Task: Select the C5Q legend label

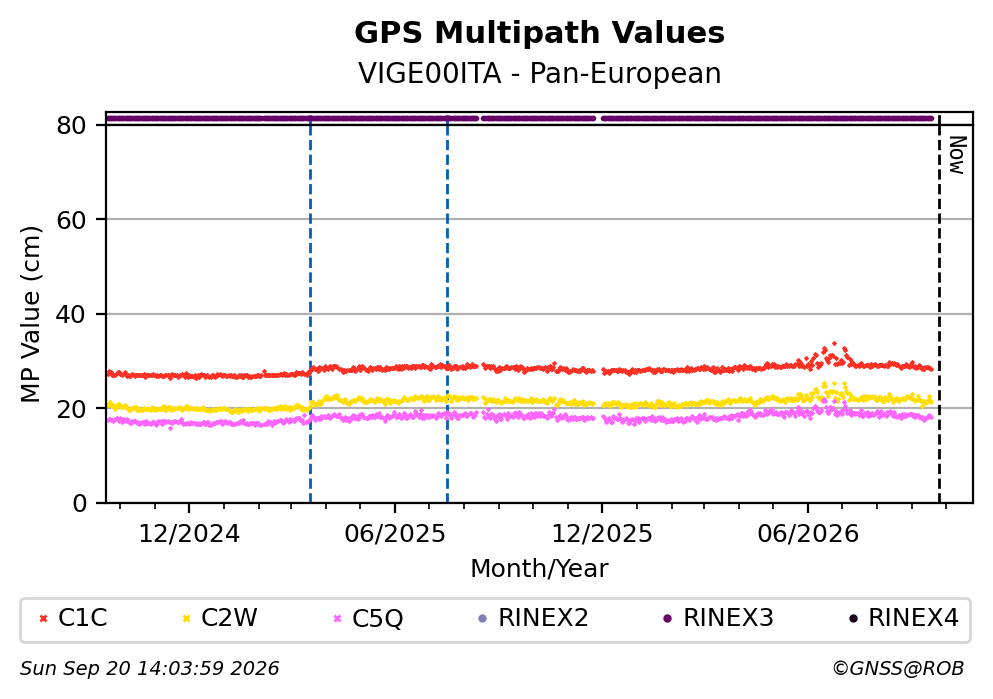Action: tap(377, 619)
